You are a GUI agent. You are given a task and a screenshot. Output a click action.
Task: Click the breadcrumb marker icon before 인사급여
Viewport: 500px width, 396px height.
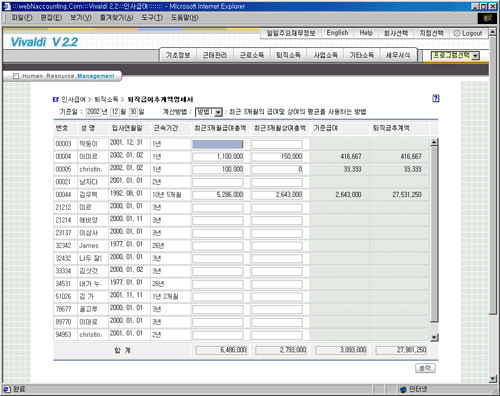tap(56, 99)
